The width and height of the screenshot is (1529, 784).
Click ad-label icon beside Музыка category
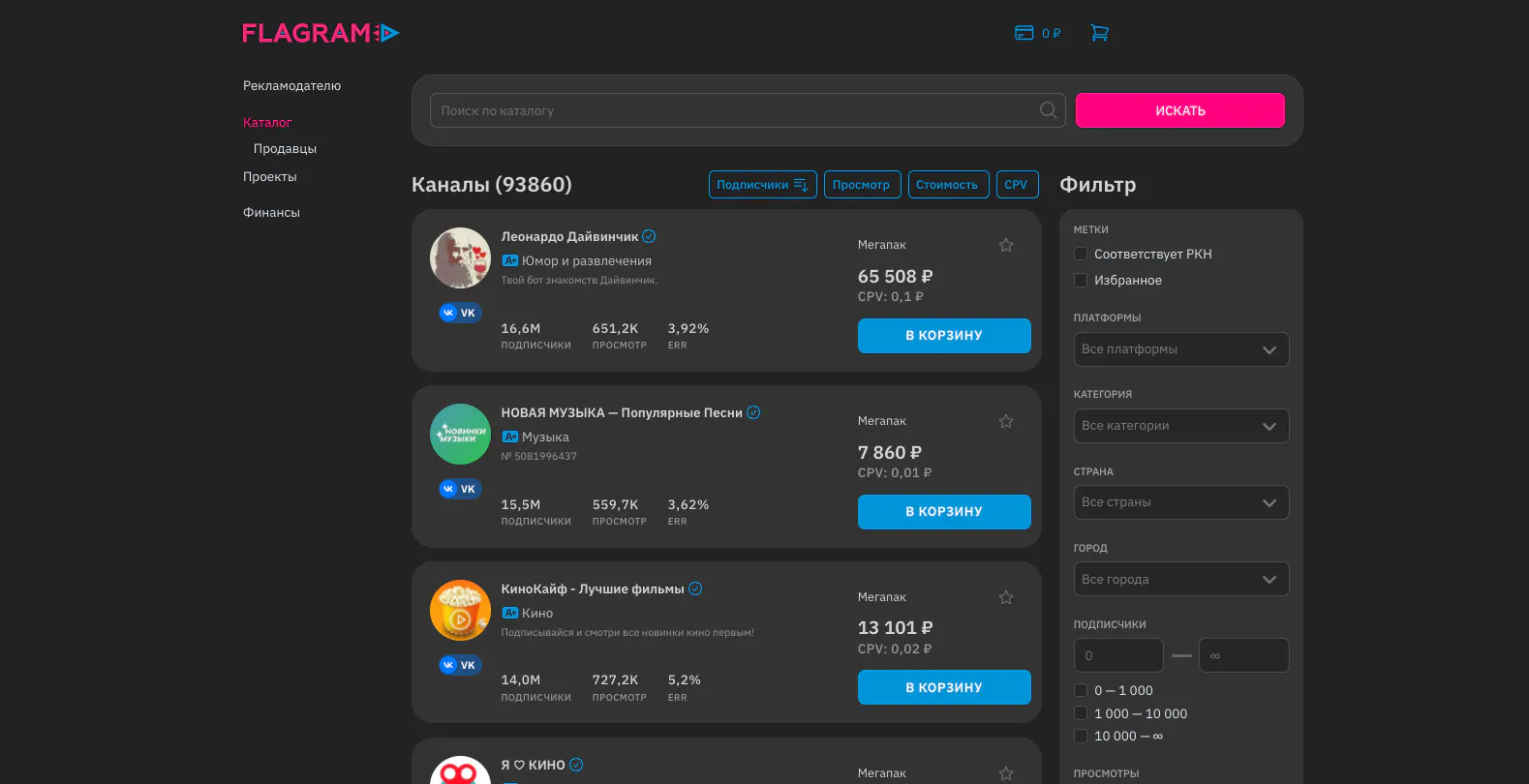pos(510,437)
